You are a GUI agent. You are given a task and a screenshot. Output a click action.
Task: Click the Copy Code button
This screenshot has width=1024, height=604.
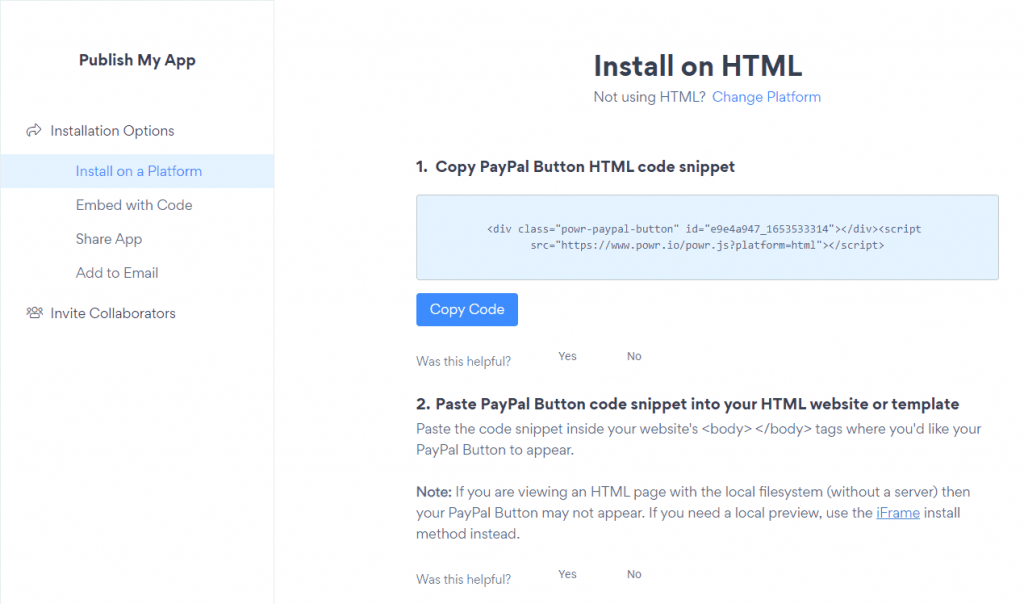coord(467,310)
